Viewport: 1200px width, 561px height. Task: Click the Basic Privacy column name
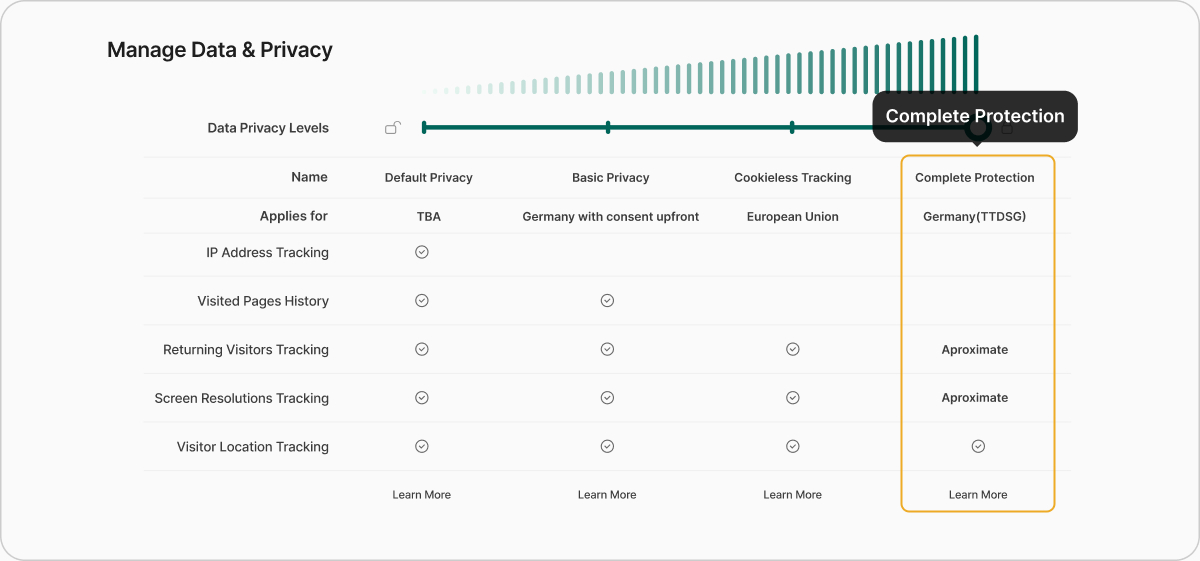click(x=611, y=178)
